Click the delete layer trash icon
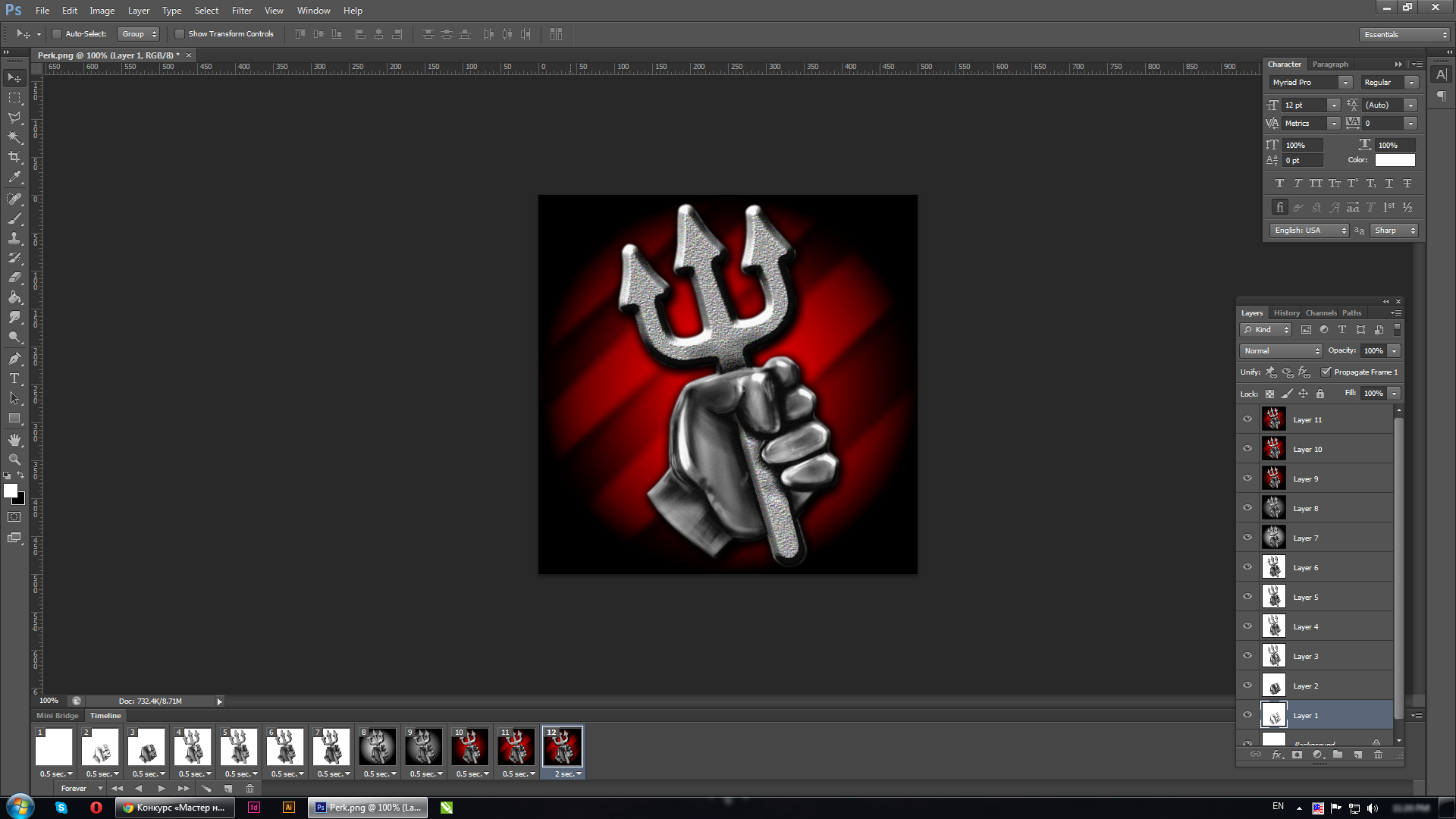 (x=1378, y=755)
